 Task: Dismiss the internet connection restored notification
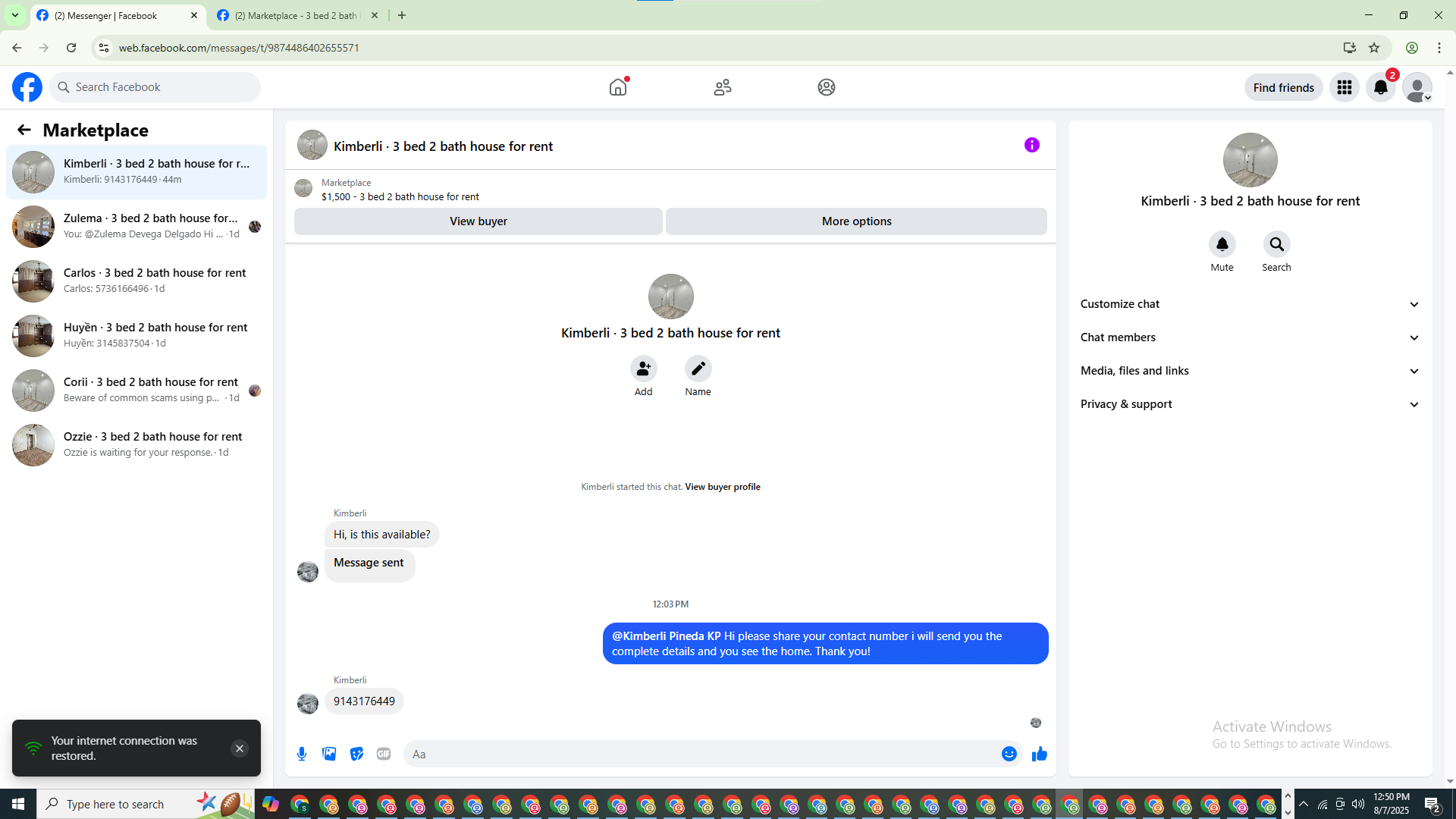[x=239, y=748]
